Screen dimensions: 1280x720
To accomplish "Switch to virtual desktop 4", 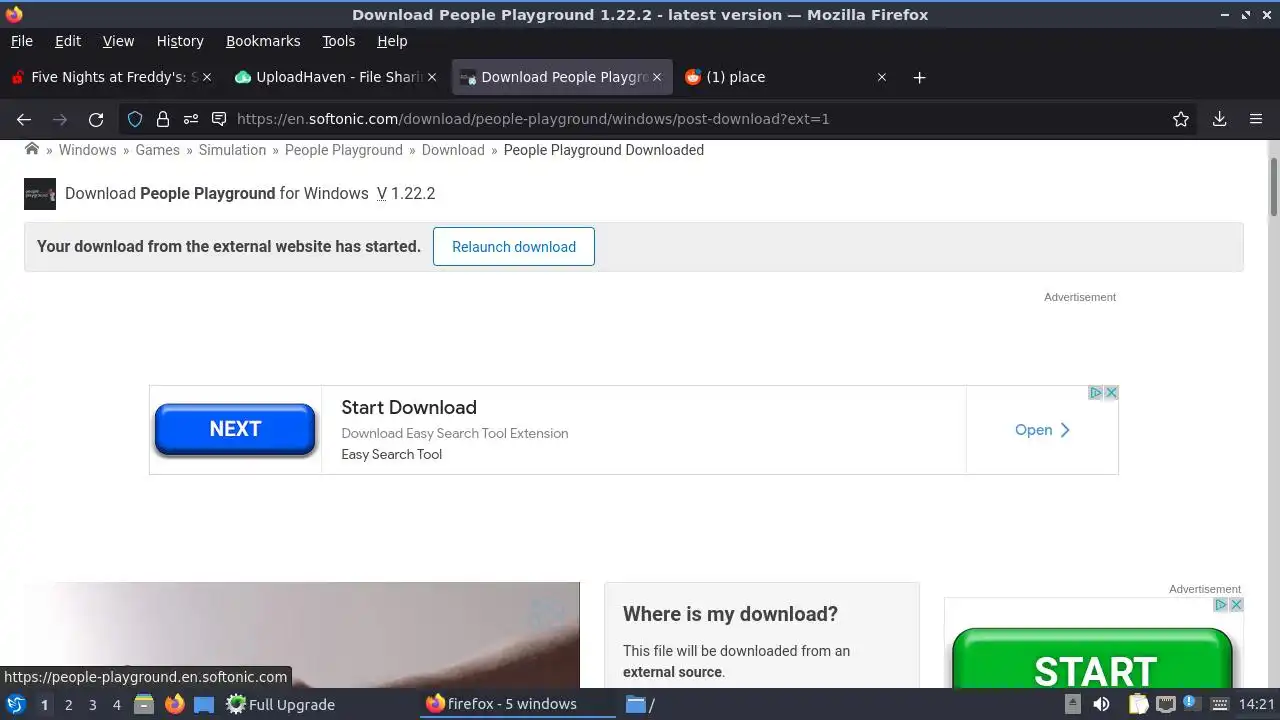I will click(116, 704).
